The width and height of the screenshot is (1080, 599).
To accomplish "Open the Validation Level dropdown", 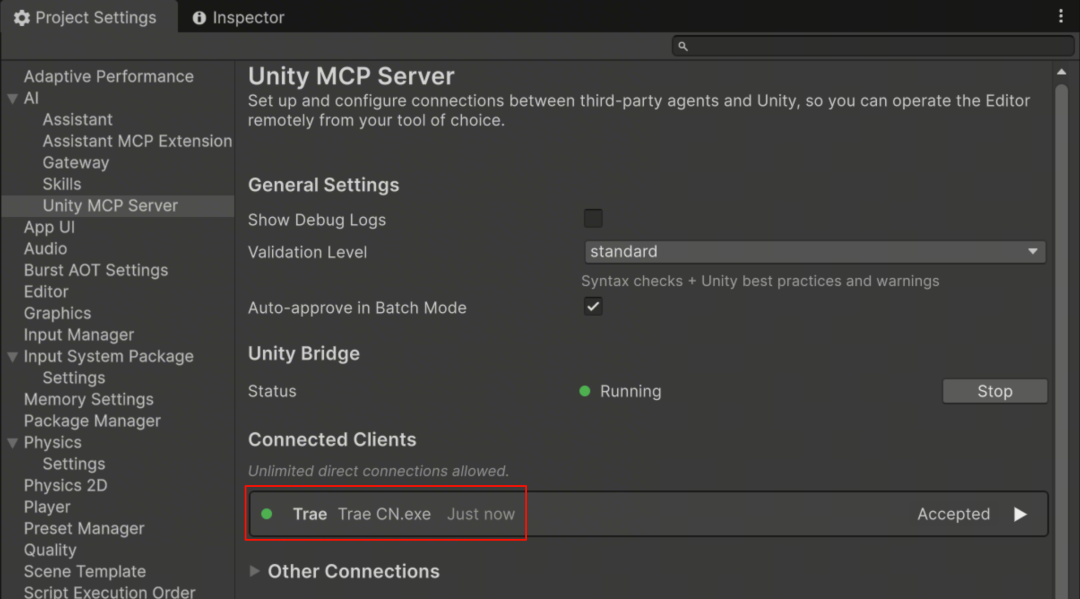I will coord(814,251).
